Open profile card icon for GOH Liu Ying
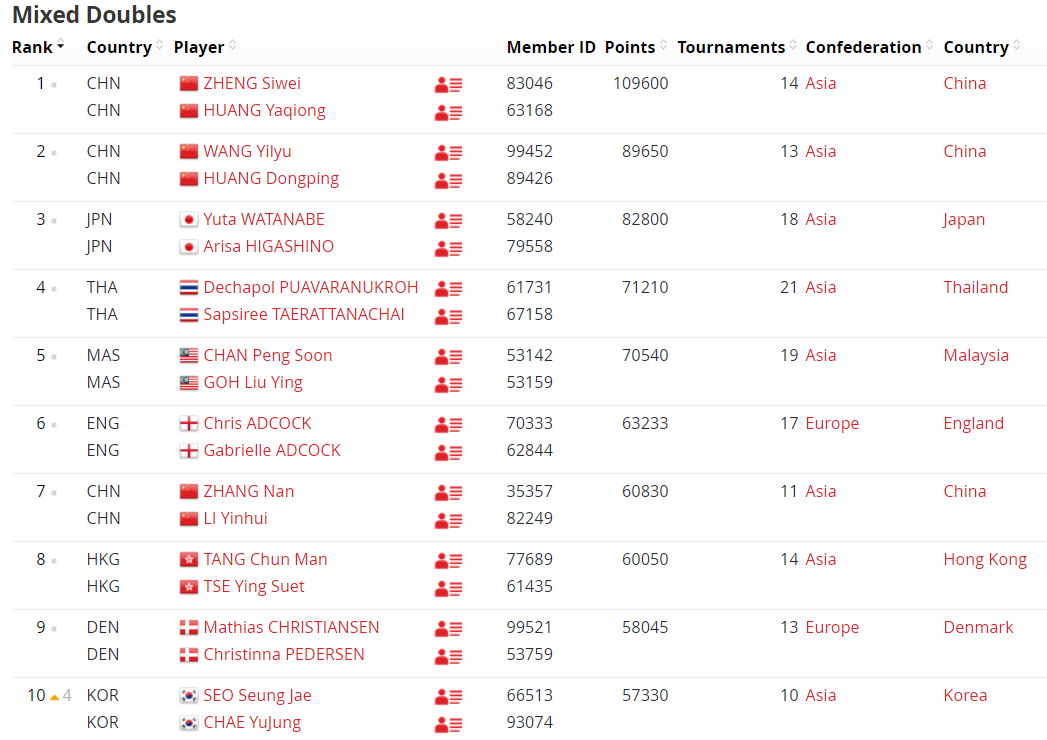Screen dimensions: 1047x740 448,384
